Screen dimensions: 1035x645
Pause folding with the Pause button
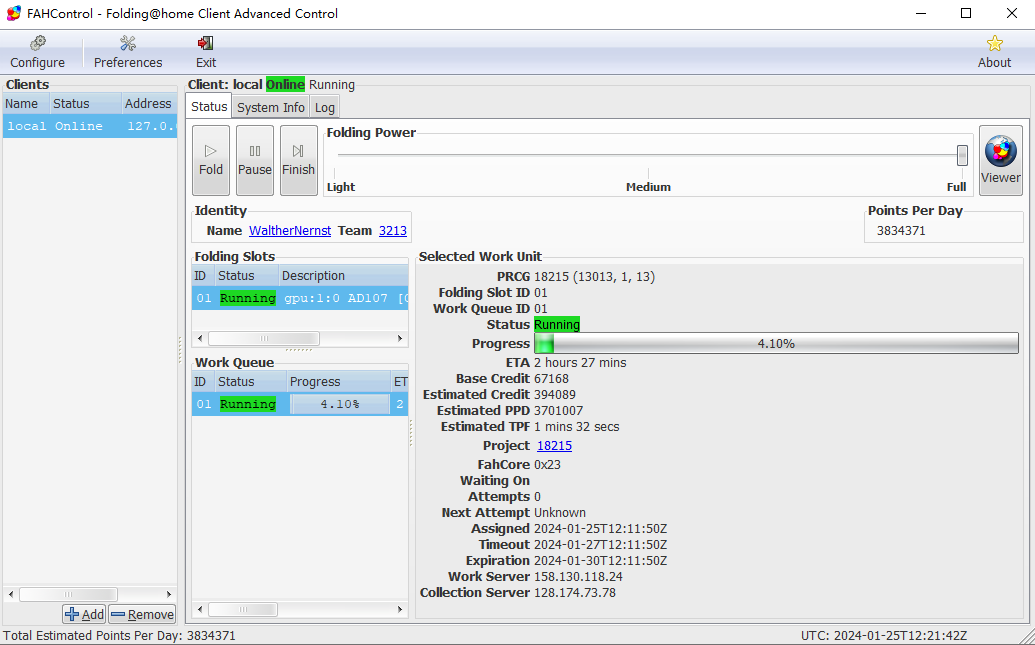point(255,160)
